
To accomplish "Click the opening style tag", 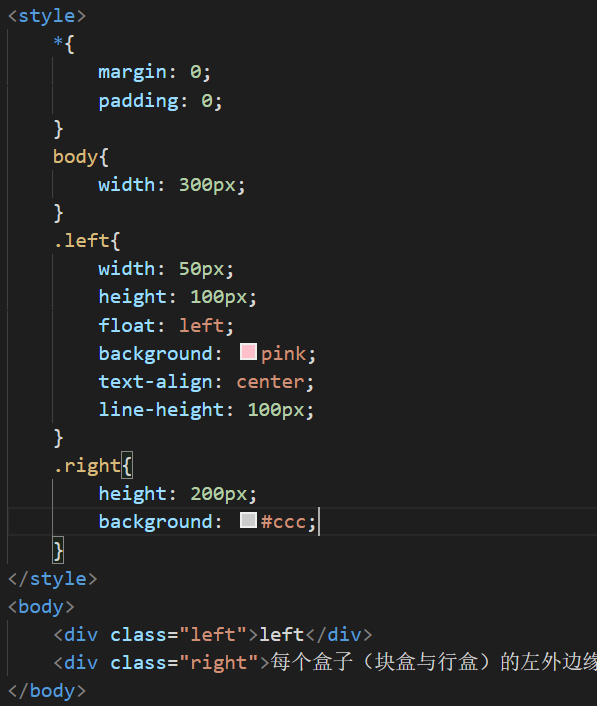I will (47, 16).
